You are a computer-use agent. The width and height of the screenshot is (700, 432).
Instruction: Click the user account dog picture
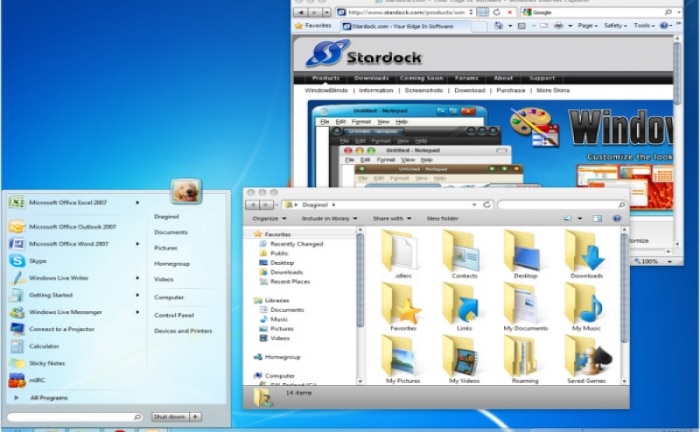click(x=186, y=191)
